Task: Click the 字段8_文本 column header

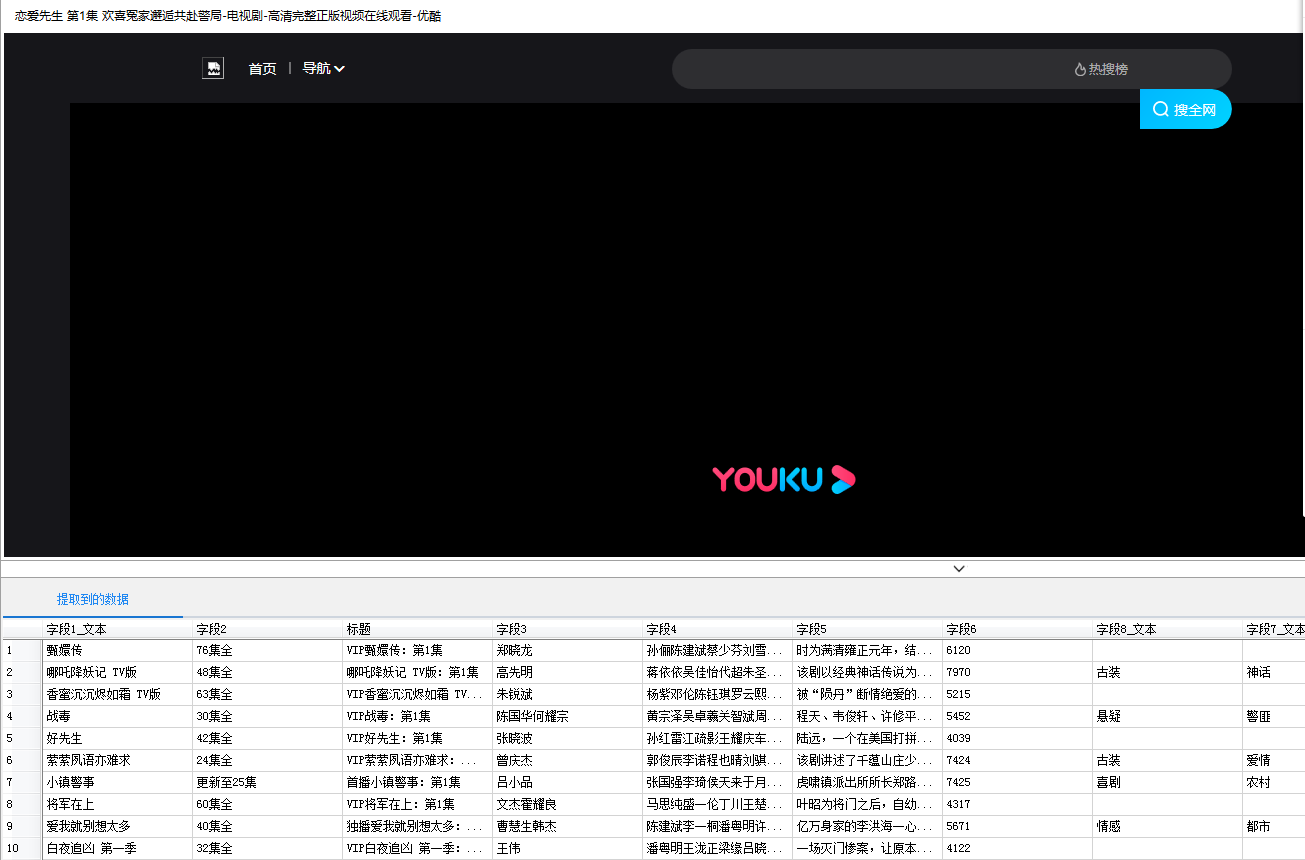Action: [x=1168, y=629]
